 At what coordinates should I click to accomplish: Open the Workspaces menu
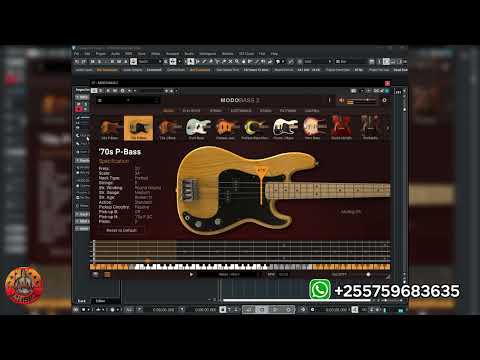point(208,54)
